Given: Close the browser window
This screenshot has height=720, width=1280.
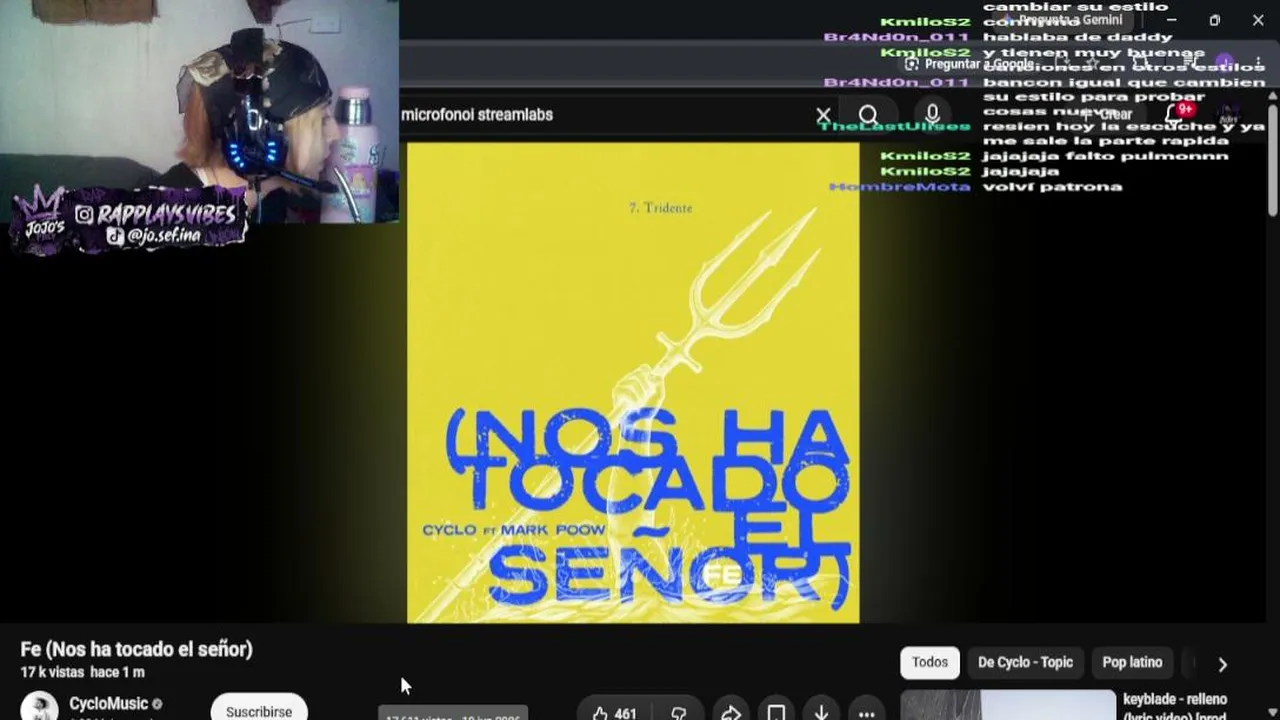Looking at the screenshot, I should (x=1258, y=20).
